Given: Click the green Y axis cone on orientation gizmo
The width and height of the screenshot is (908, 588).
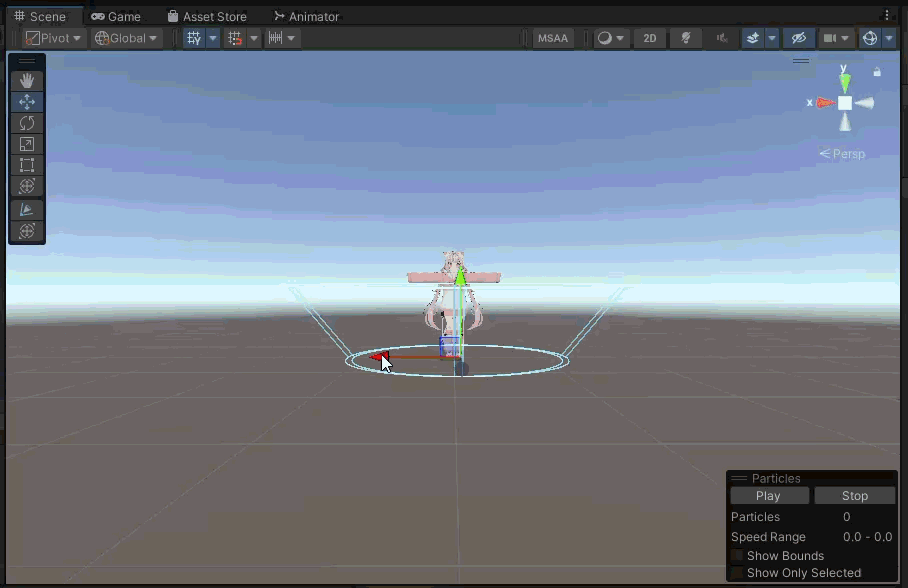Looking at the screenshot, I should pyautogui.click(x=845, y=82).
